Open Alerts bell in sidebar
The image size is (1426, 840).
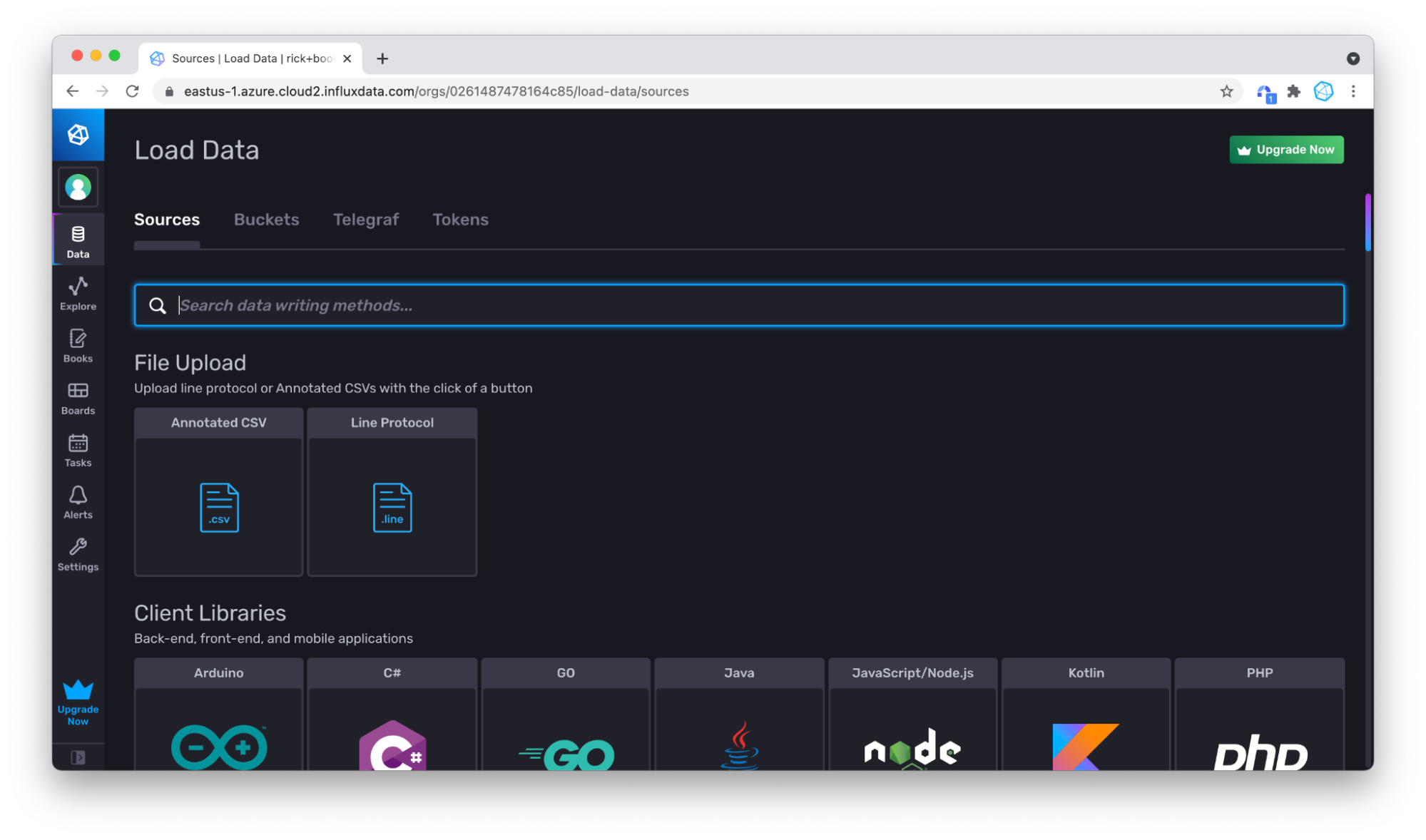[78, 502]
